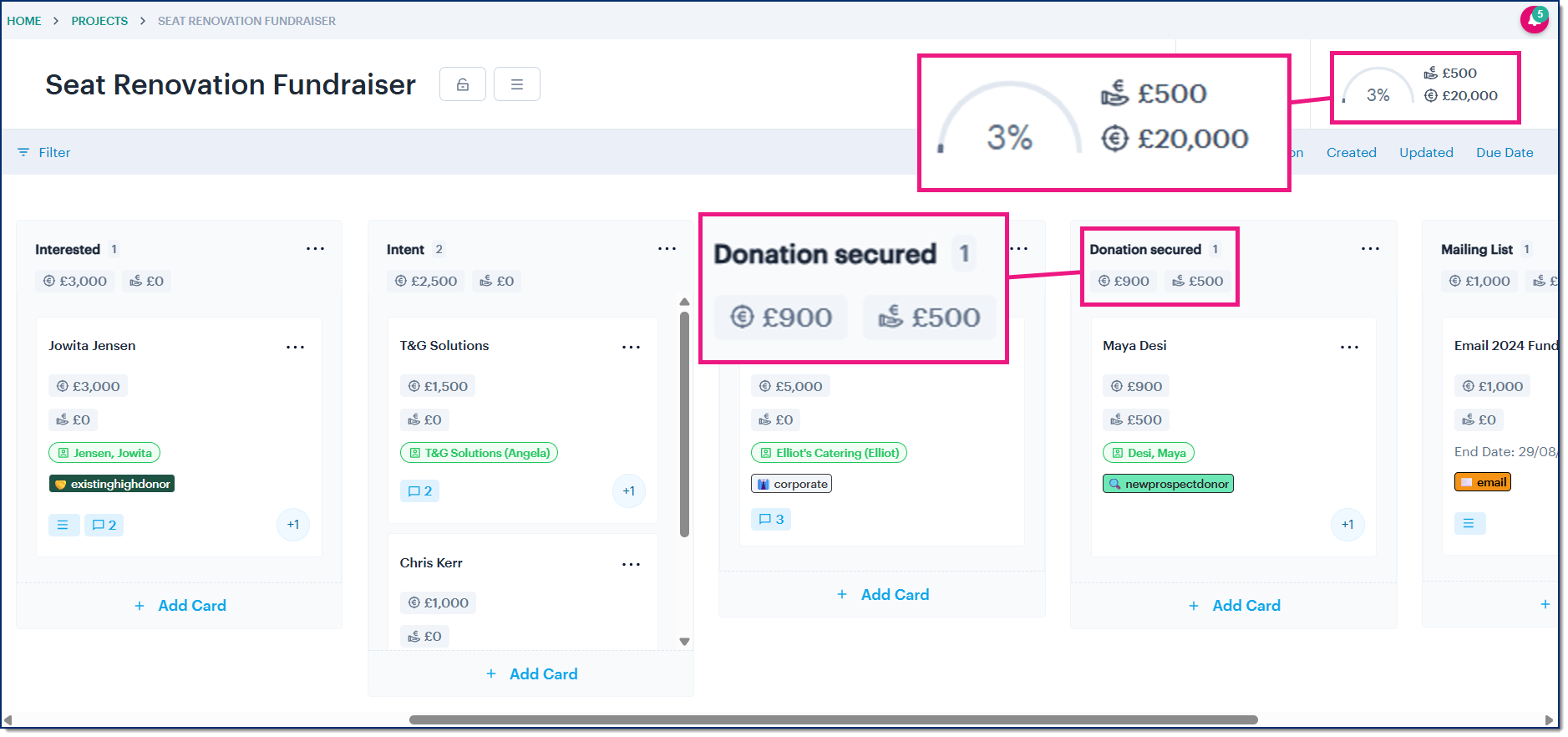The height and width of the screenshot is (737, 1568).
Task: Click the orange email tag
Action: click(x=1483, y=482)
